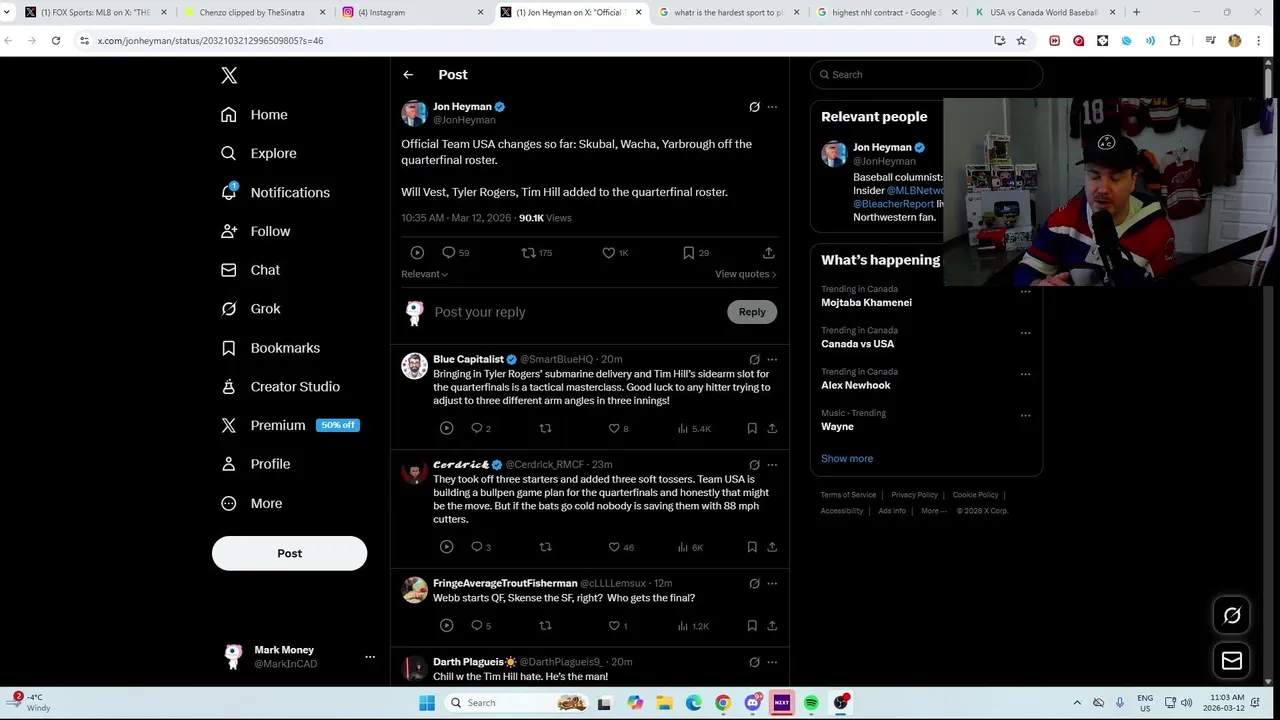Open options for Canada vs USA trend

click(1025, 332)
